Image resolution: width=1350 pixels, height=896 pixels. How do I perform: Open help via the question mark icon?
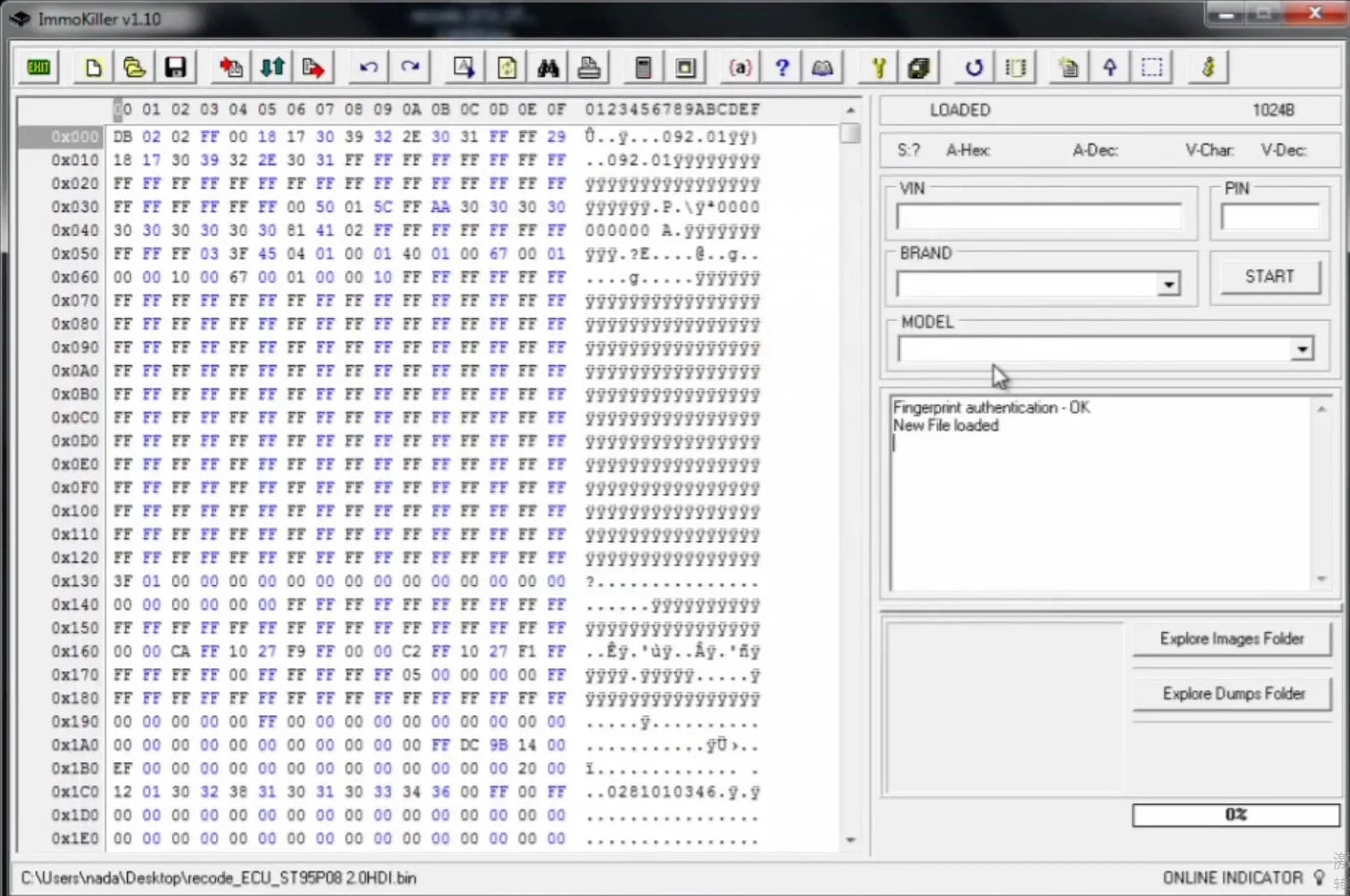pyautogui.click(x=782, y=67)
